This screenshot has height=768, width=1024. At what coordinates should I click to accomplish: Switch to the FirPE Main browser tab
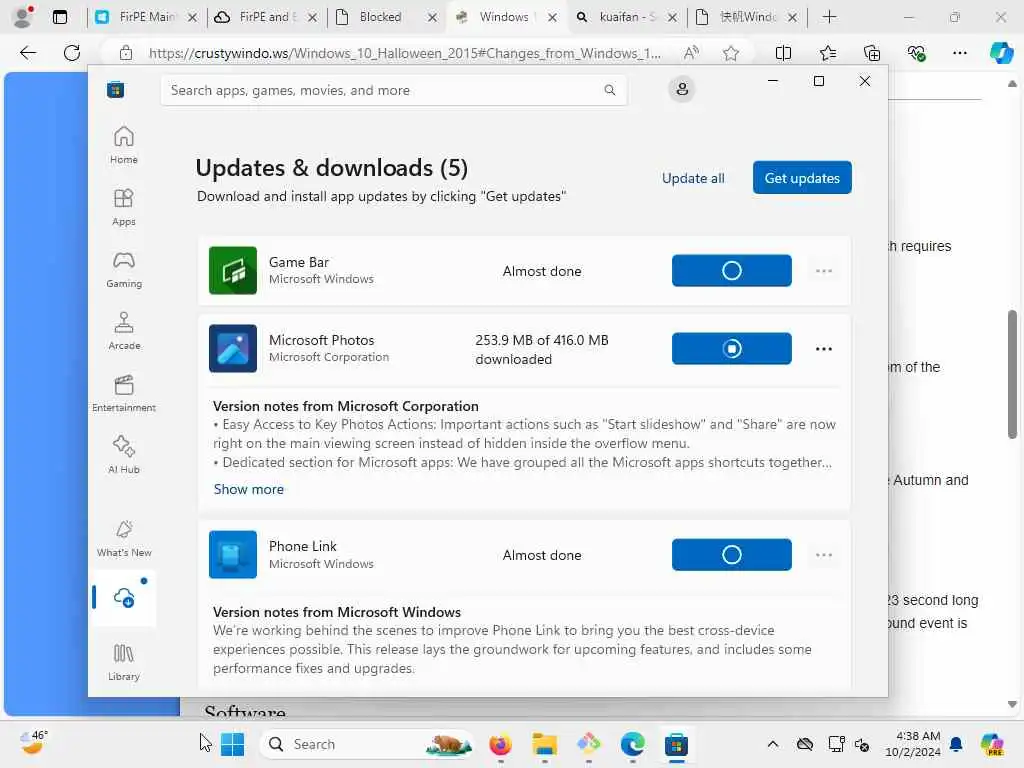tap(146, 17)
